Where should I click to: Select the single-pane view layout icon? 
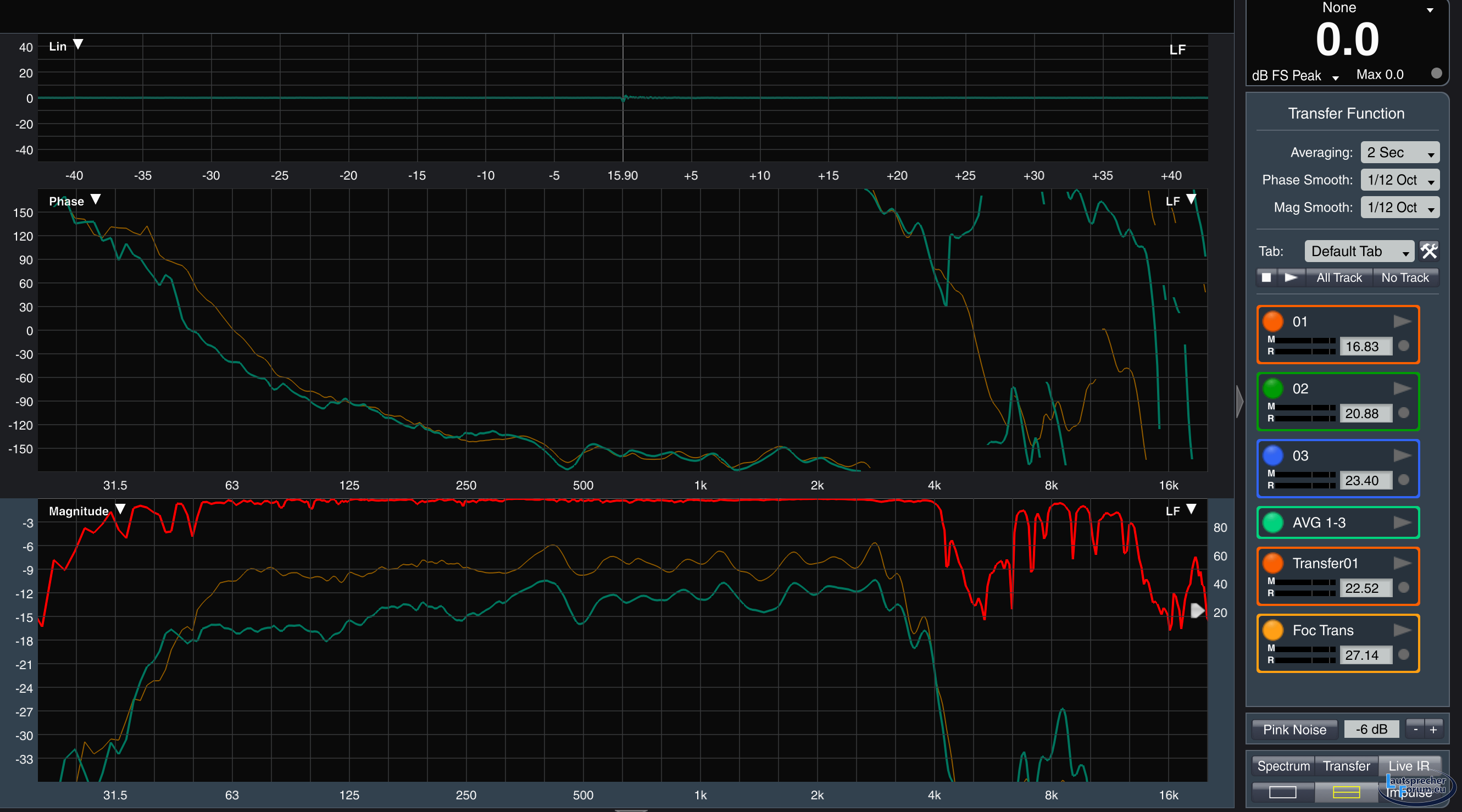pyautogui.click(x=1282, y=792)
